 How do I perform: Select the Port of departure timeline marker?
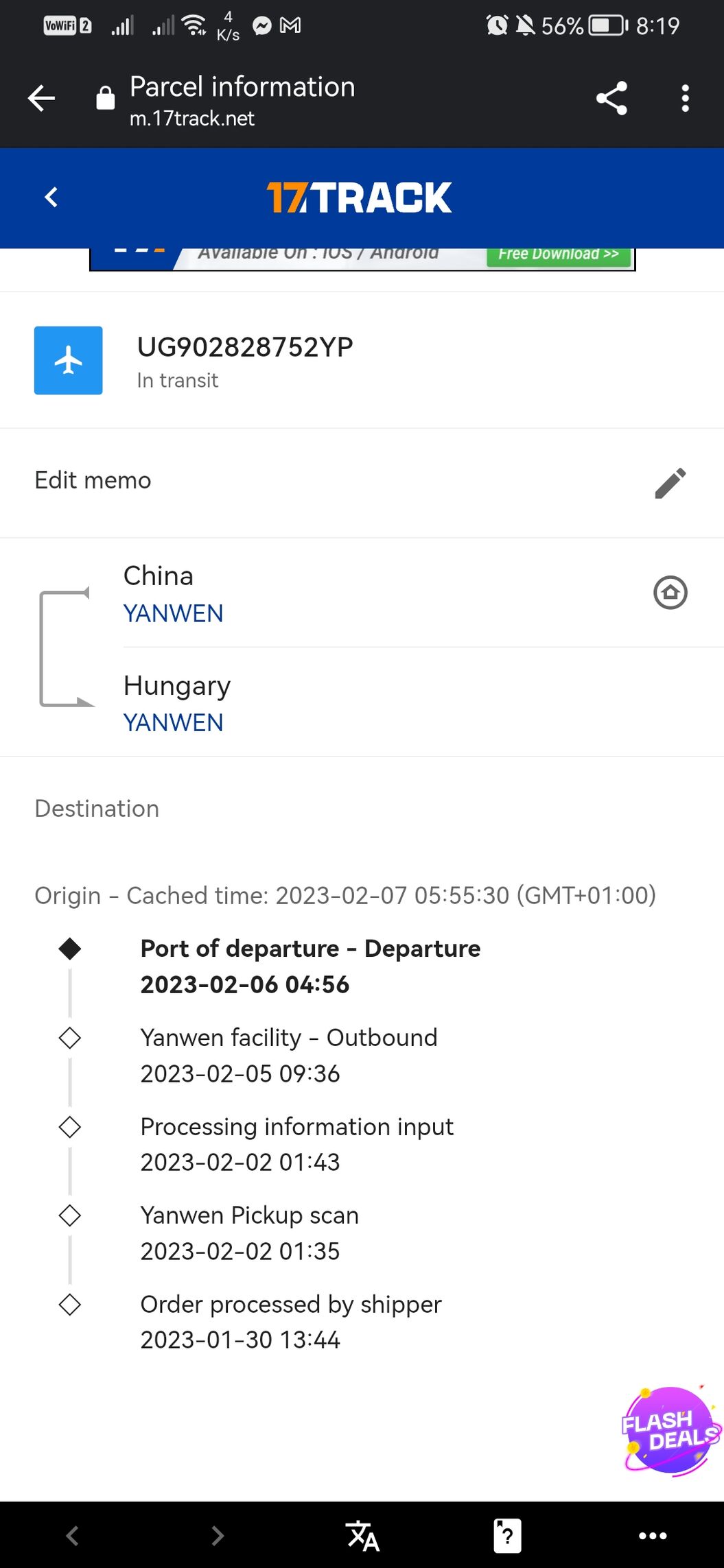point(70,949)
